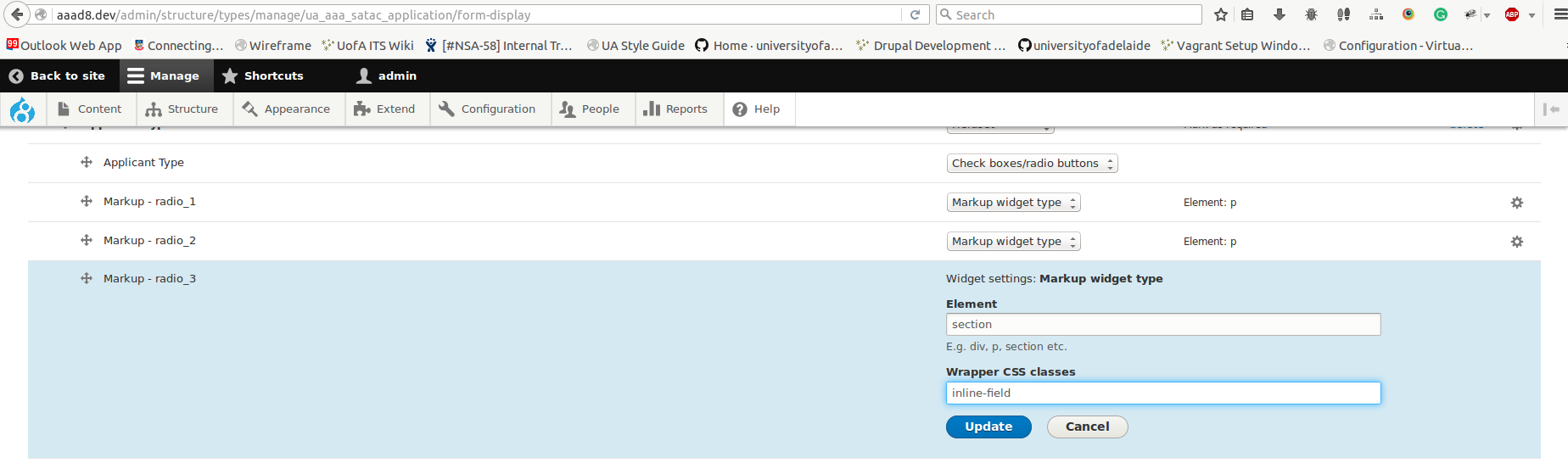Open the fly extension icon in toolbar
This screenshot has width=1568, height=463.
point(1470,14)
